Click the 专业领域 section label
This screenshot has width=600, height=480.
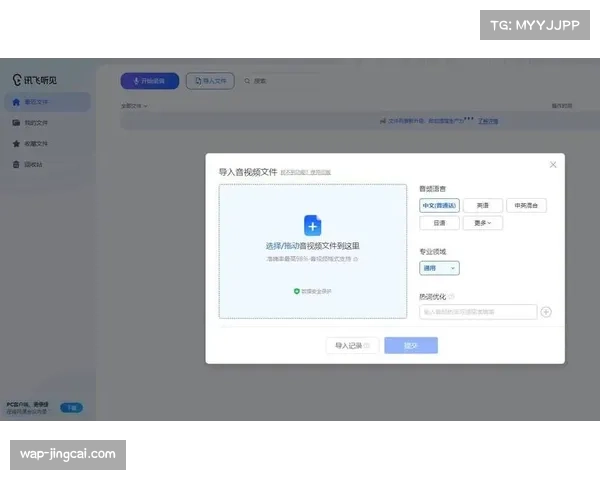coord(432,251)
